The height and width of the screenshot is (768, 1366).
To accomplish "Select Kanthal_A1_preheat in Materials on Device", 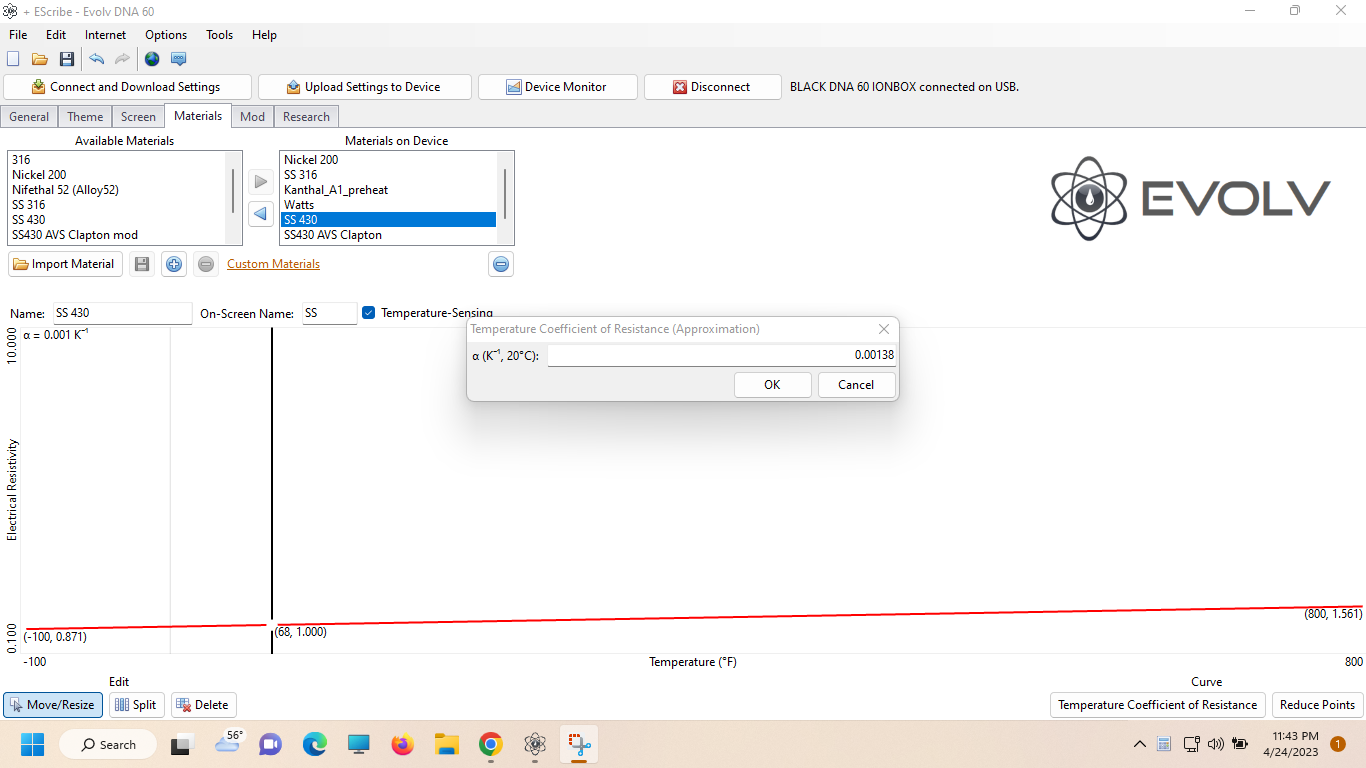I will tap(336, 190).
